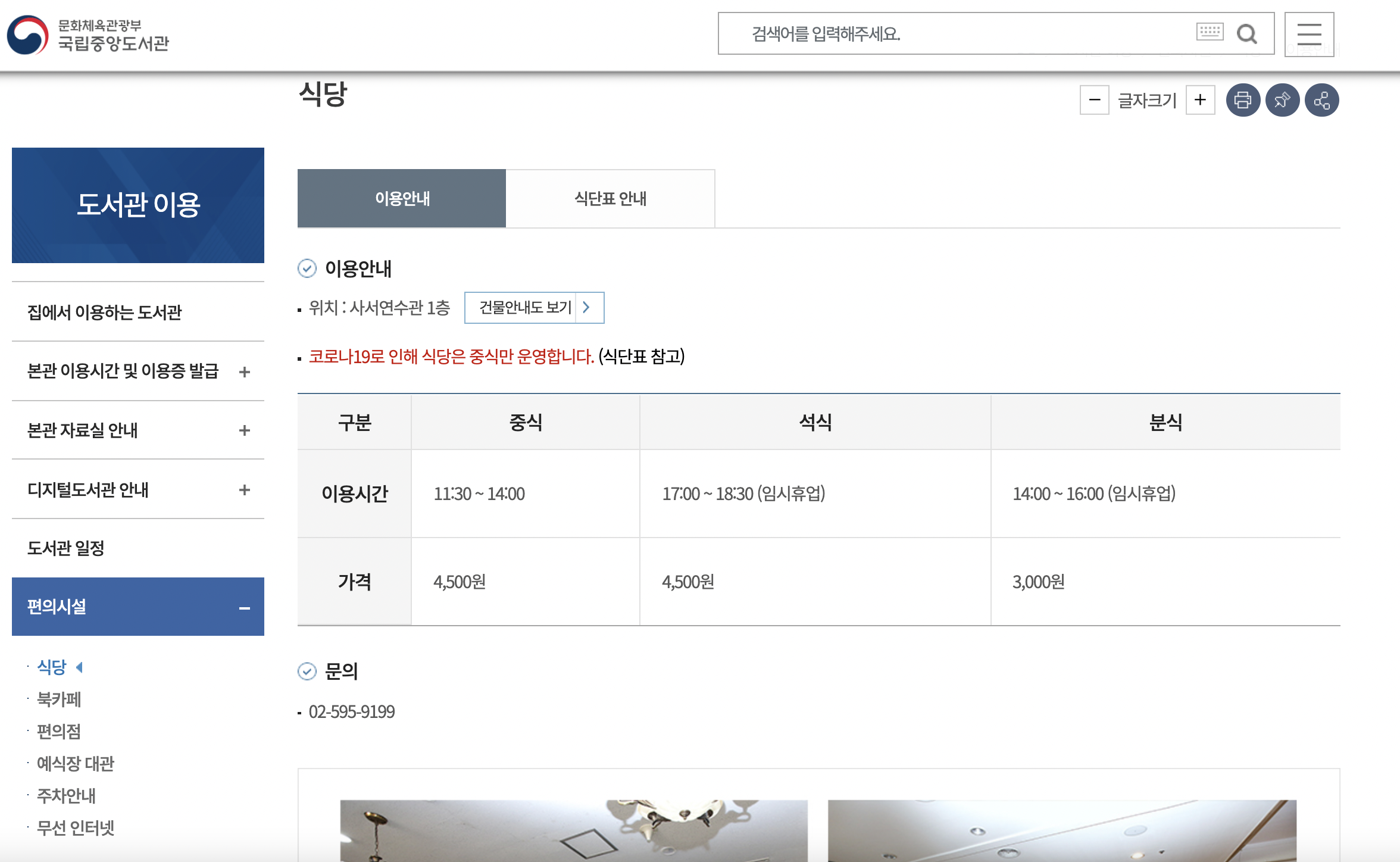Click the search magnifier icon
The width and height of the screenshot is (1400, 862).
tap(1246, 34)
